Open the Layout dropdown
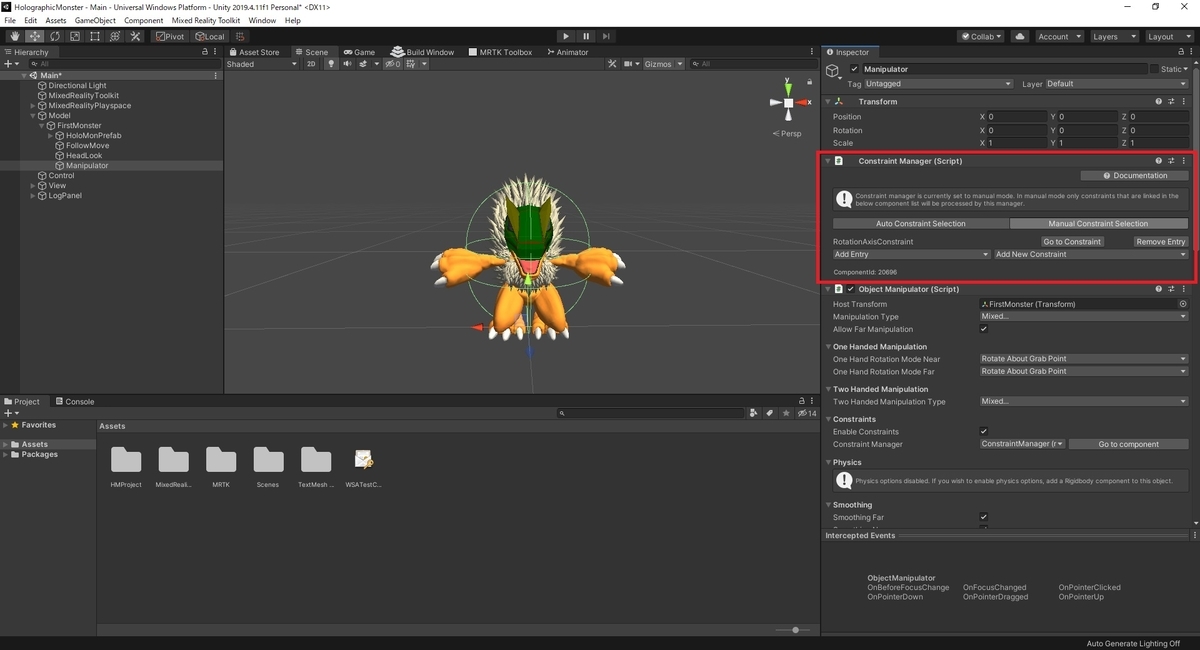 coord(1168,36)
